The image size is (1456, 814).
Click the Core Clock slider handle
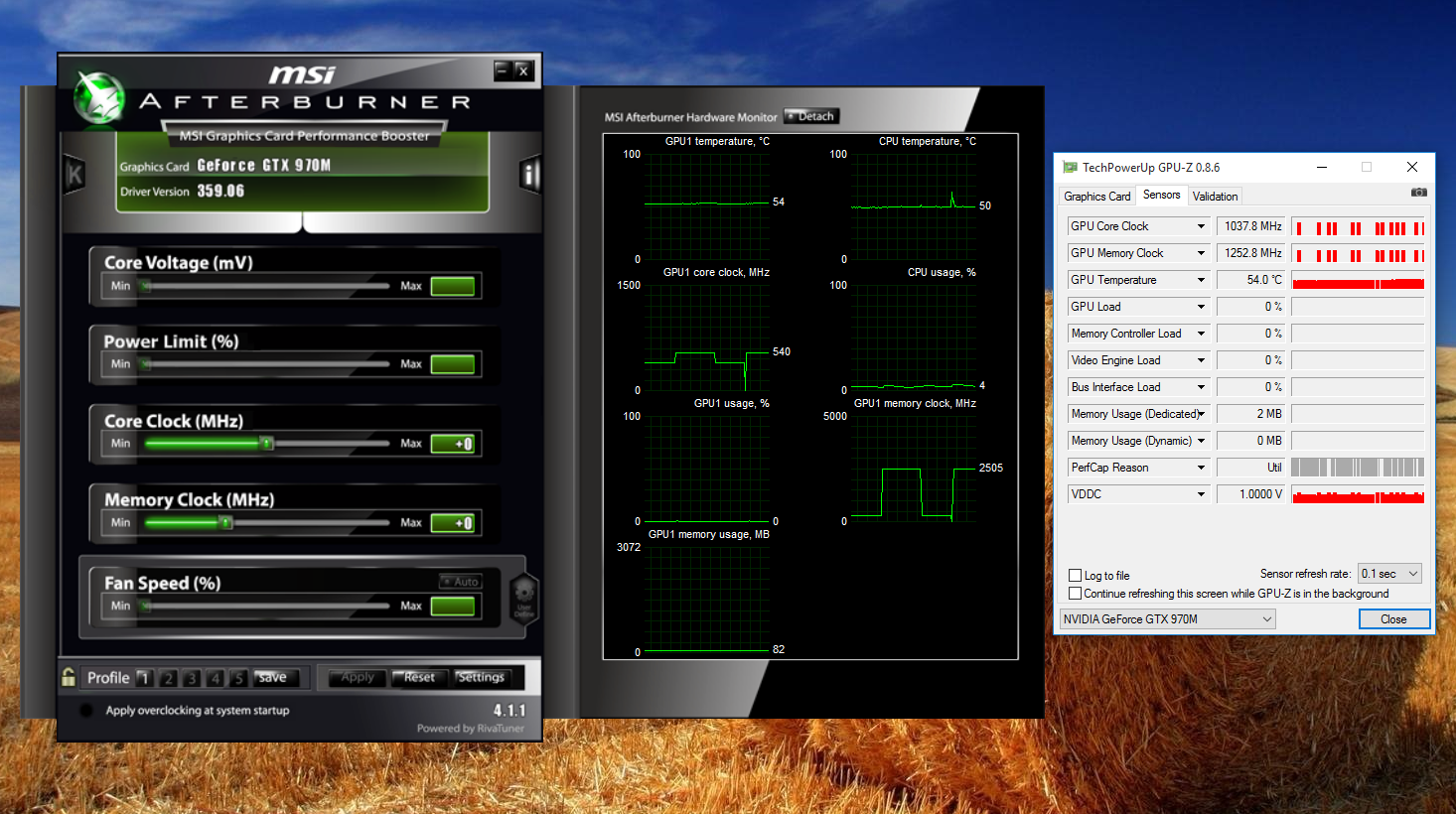(x=266, y=443)
